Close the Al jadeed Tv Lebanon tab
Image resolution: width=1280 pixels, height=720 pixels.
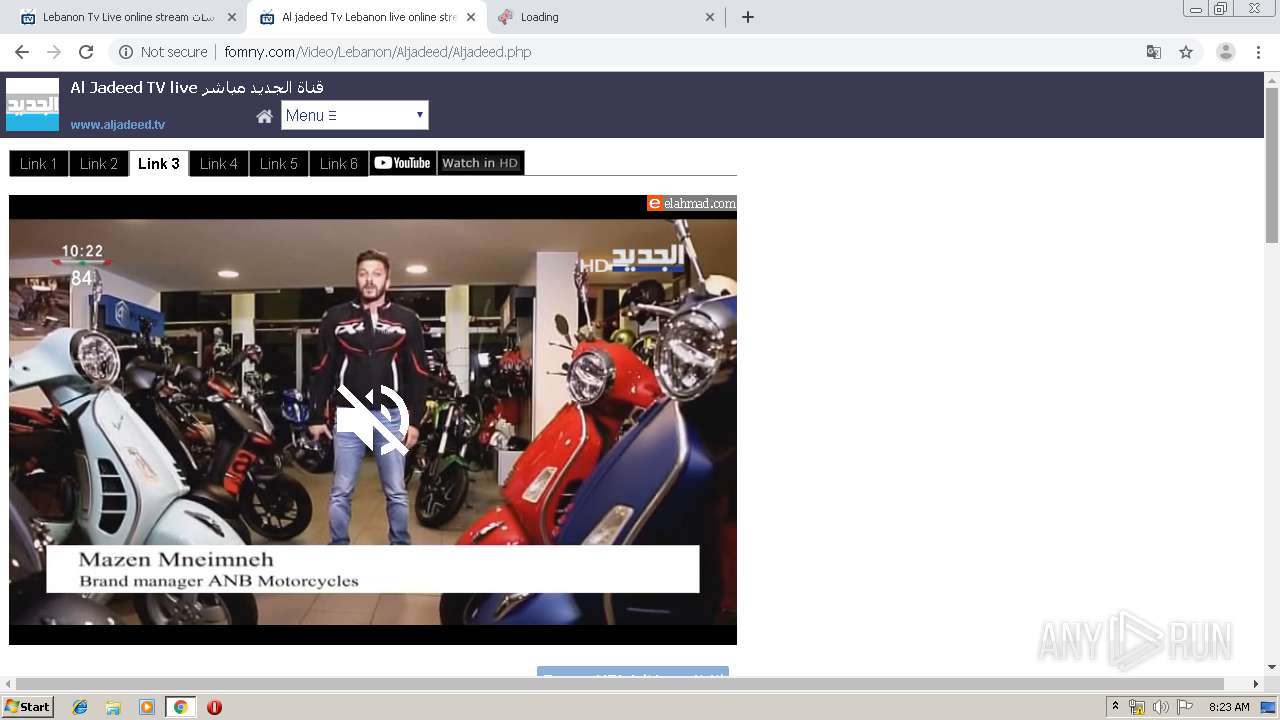coord(471,17)
